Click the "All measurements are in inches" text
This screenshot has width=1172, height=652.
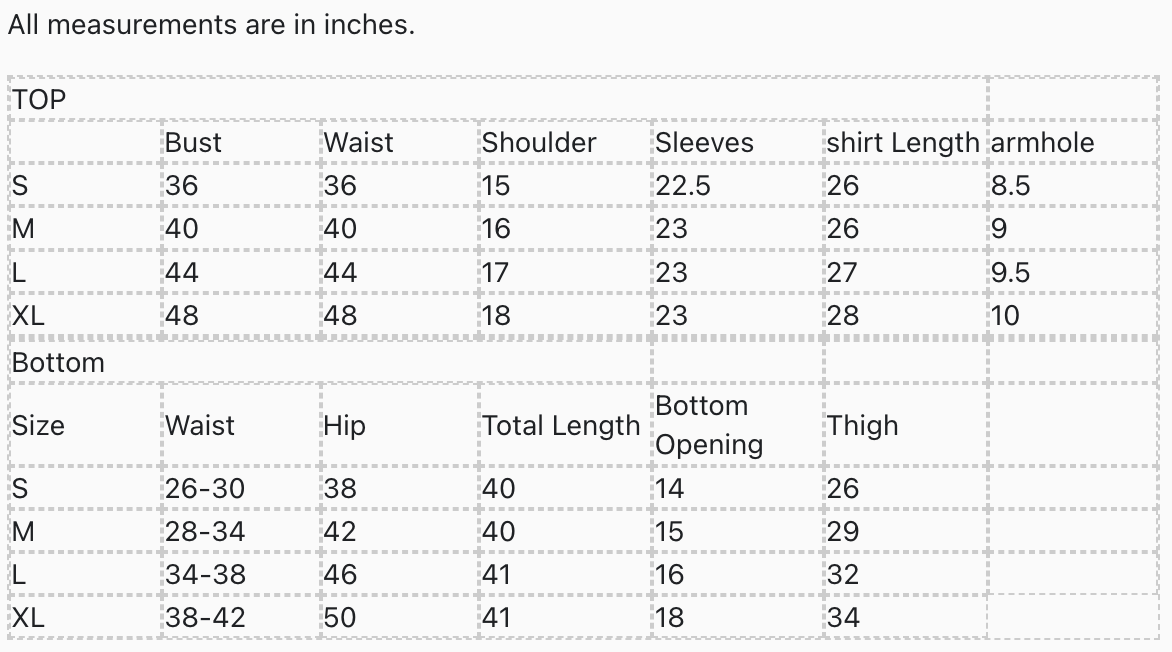(211, 25)
